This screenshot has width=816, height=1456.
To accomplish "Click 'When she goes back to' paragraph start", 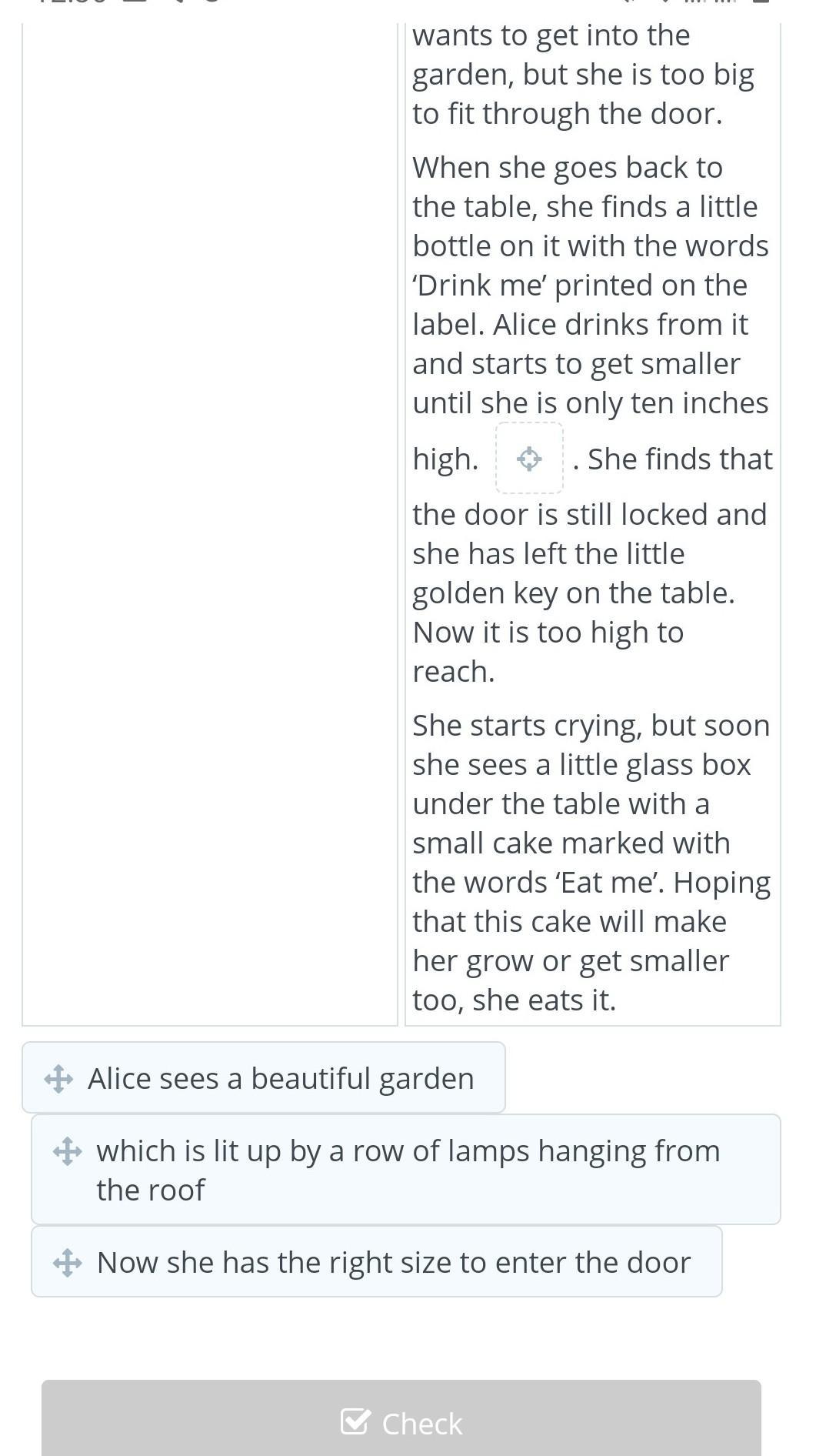I will (568, 168).
